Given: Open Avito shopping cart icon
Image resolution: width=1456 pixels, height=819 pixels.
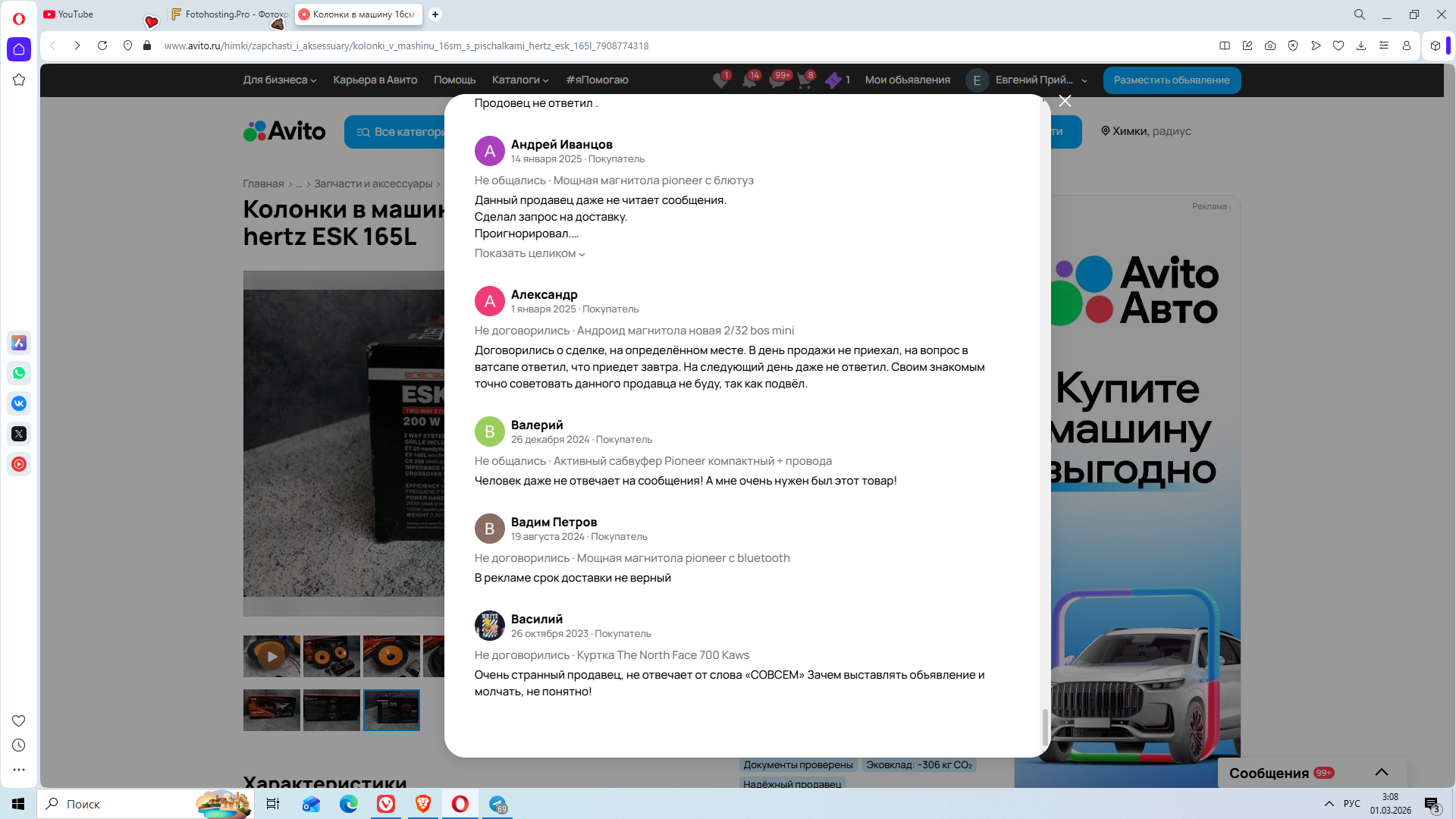Looking at the screenshot, I should coord(805,80).
